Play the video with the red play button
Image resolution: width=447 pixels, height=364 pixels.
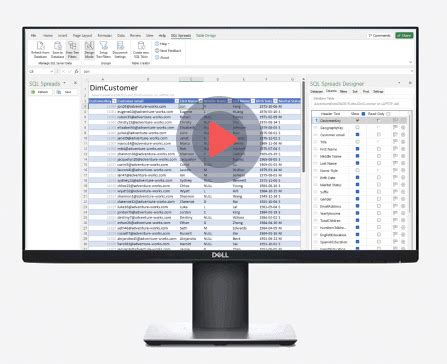[x=220, y=140]
